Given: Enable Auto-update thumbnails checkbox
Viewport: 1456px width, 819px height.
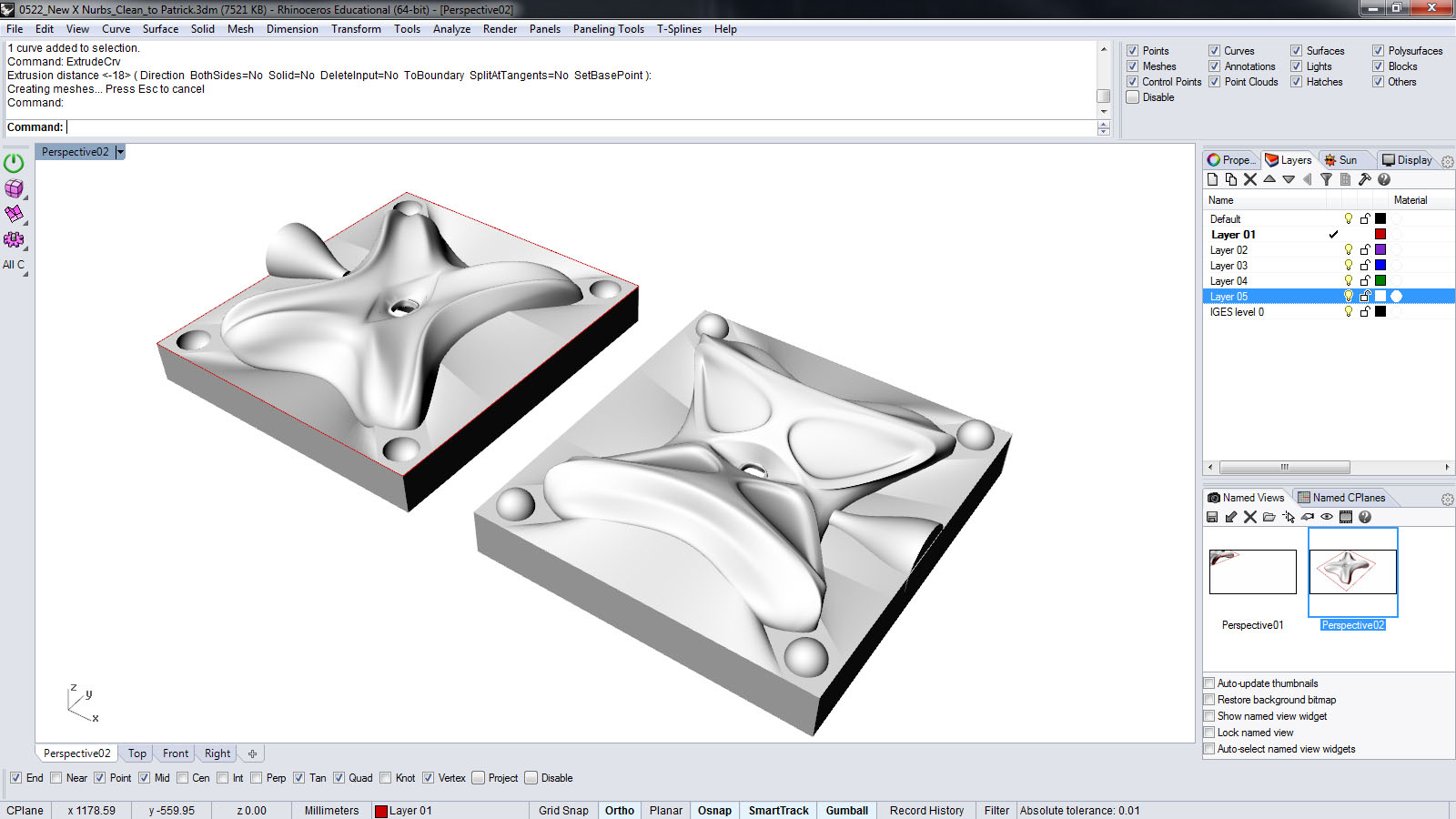Looking at the screenshot, I should [x=1209, y=683].
